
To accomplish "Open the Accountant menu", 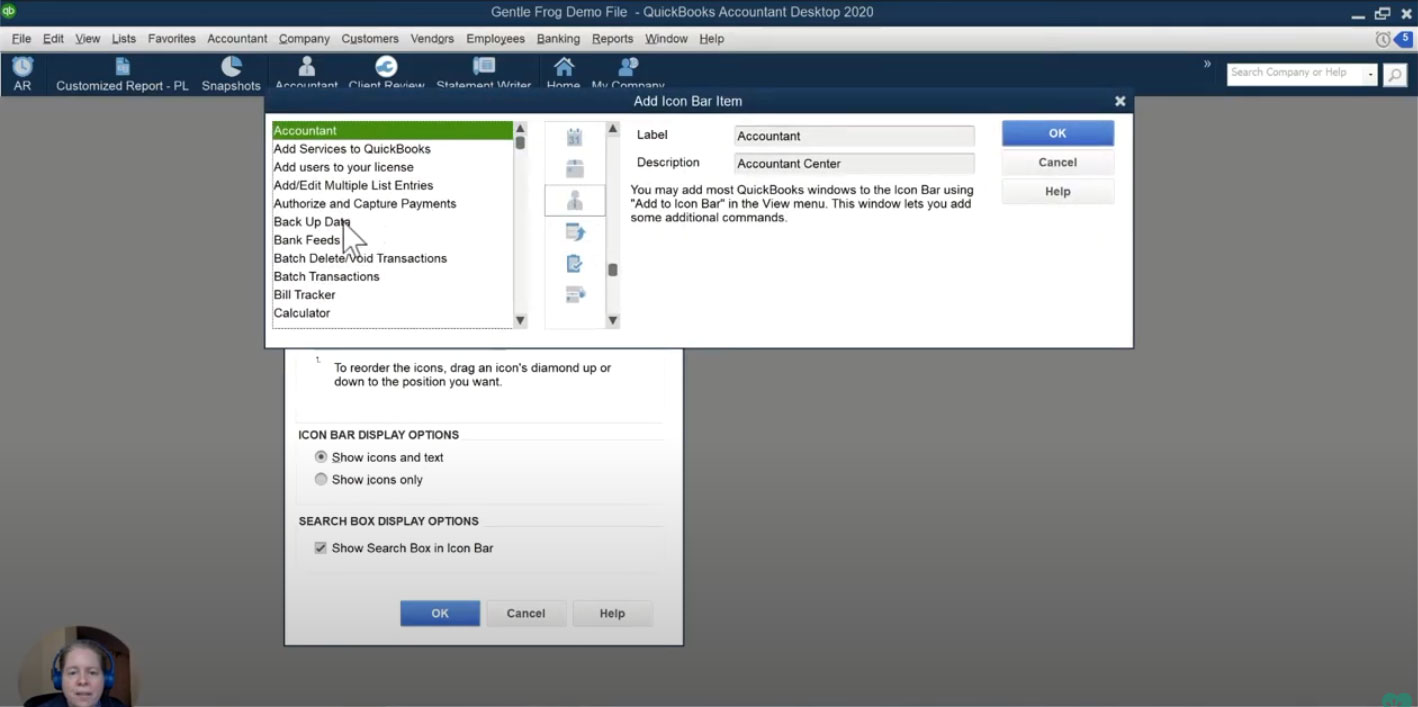I will click(x=237, y=39).
